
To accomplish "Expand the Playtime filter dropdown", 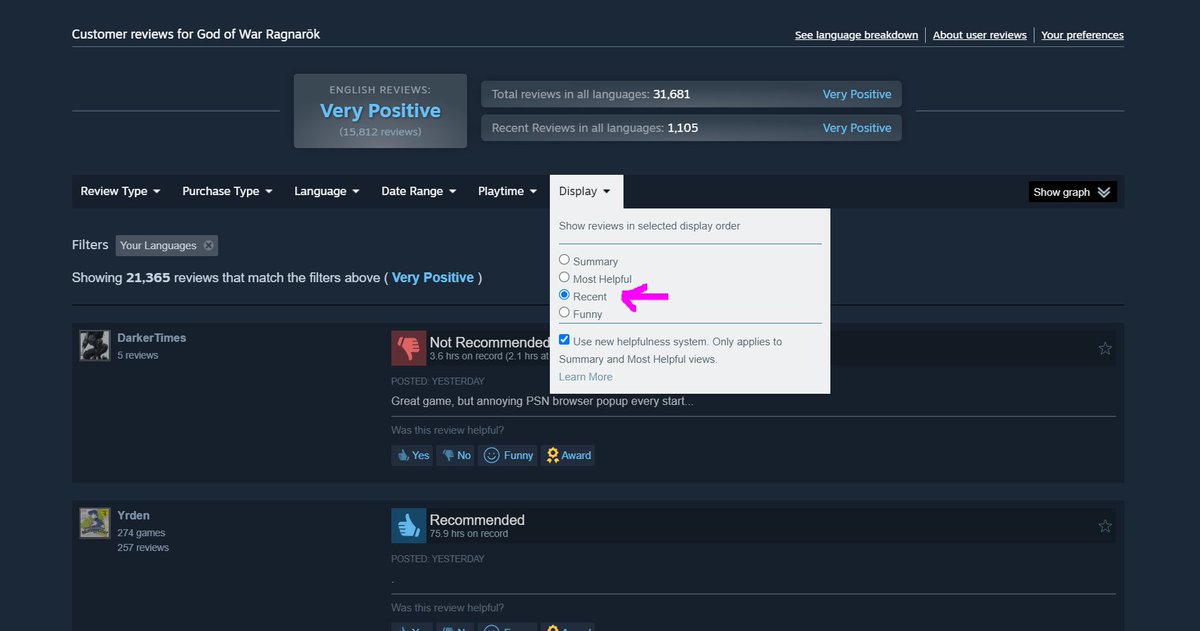I will coord(507,191).
